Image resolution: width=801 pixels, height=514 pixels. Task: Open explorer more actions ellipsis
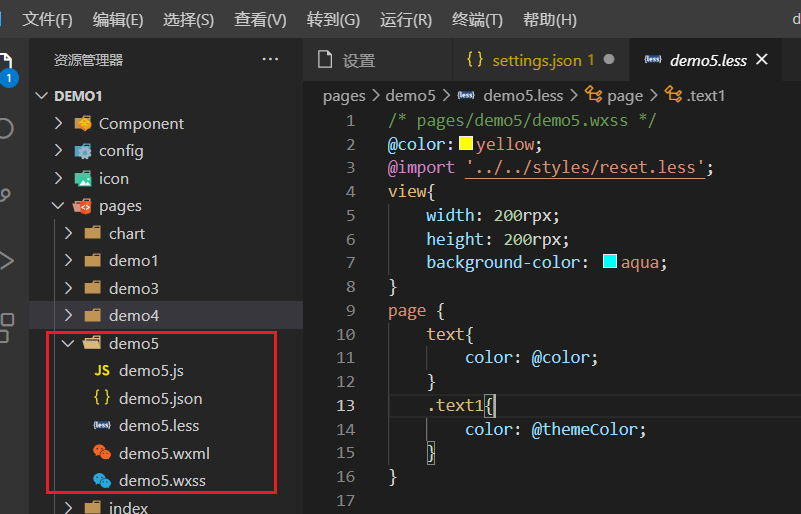(270, 59)
